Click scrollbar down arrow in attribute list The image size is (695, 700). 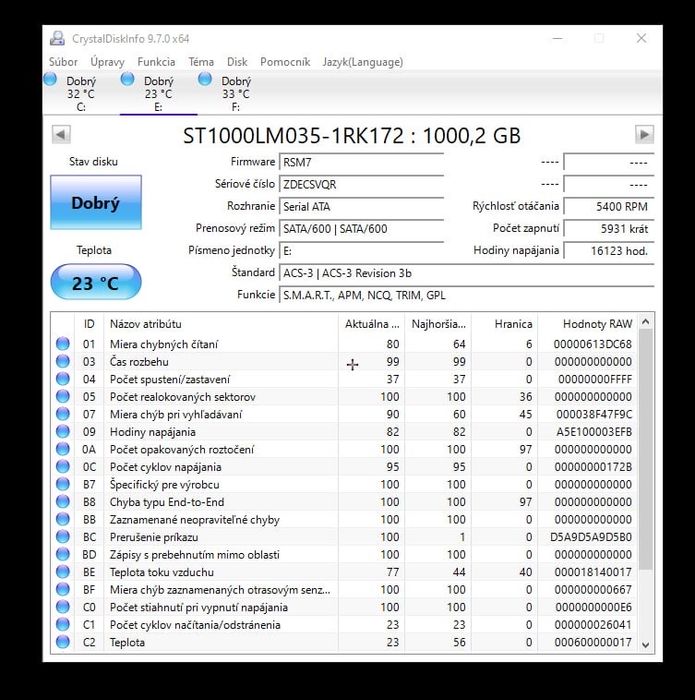pyautogui.click(x=645, y=644)
